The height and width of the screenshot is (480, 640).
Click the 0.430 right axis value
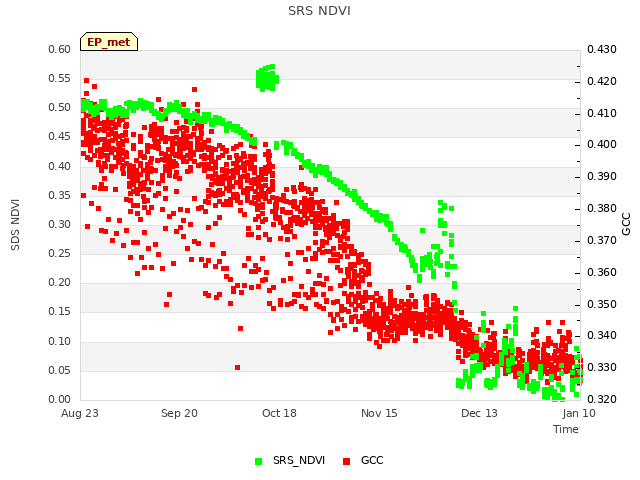(x=602, y=49)
